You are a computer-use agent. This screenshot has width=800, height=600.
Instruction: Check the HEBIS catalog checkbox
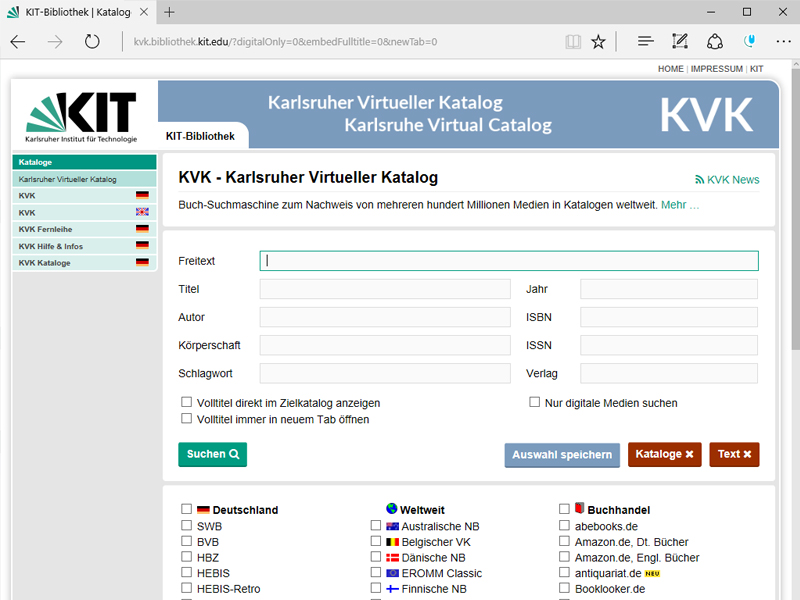pos(187,572)
